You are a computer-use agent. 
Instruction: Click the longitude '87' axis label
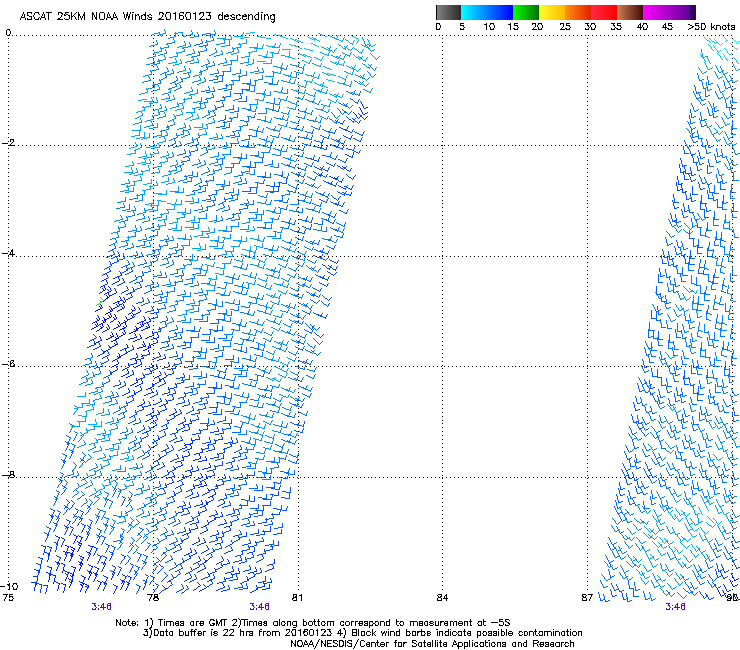coord(587,598)
